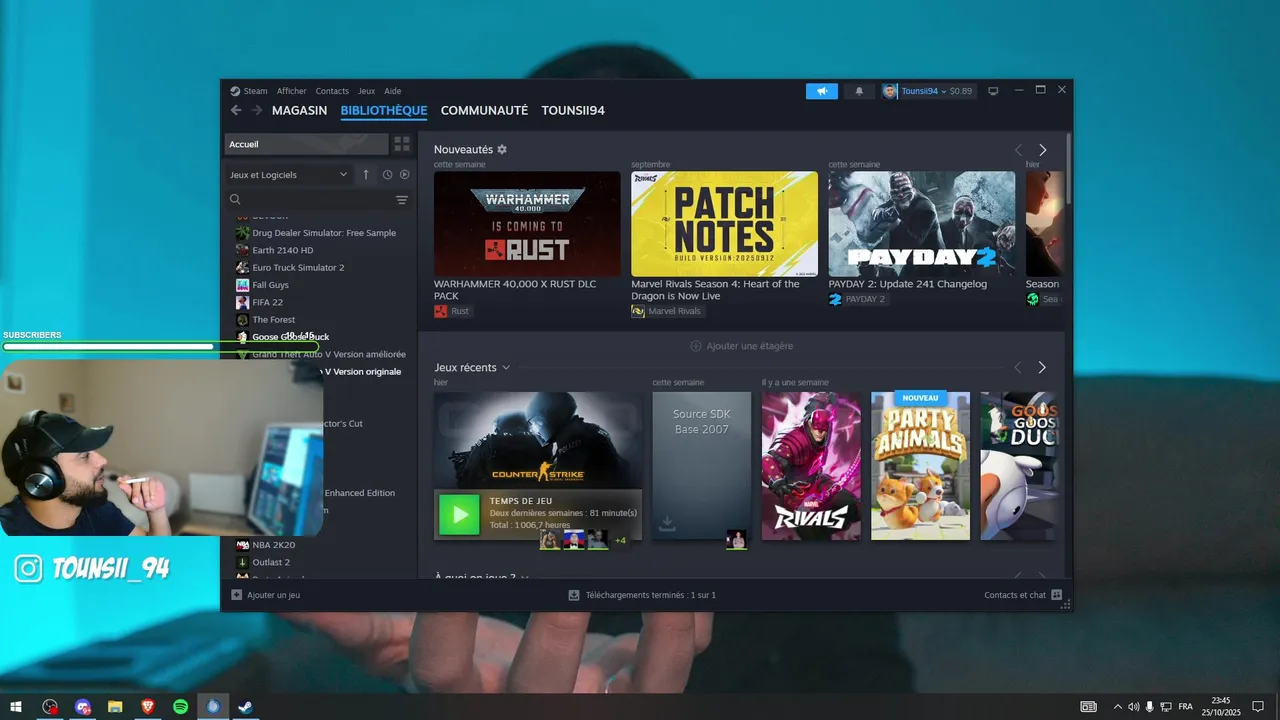
Task: Go forward with the Steam forward arrow
Action: [x=257, y=110]
